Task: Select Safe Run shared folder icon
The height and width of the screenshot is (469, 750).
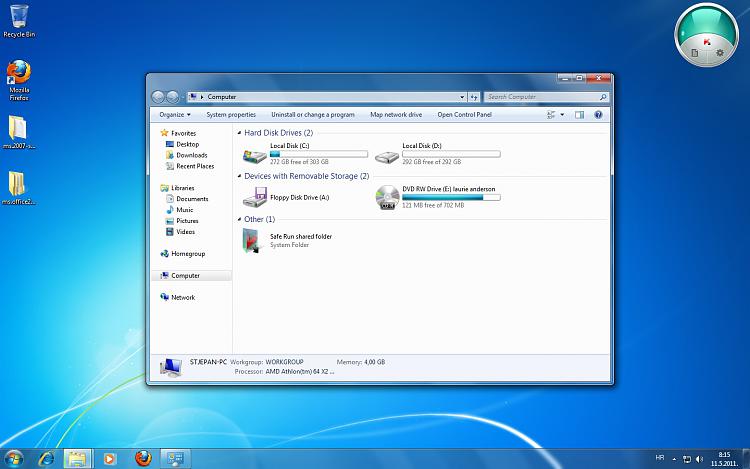Action: 252,240
